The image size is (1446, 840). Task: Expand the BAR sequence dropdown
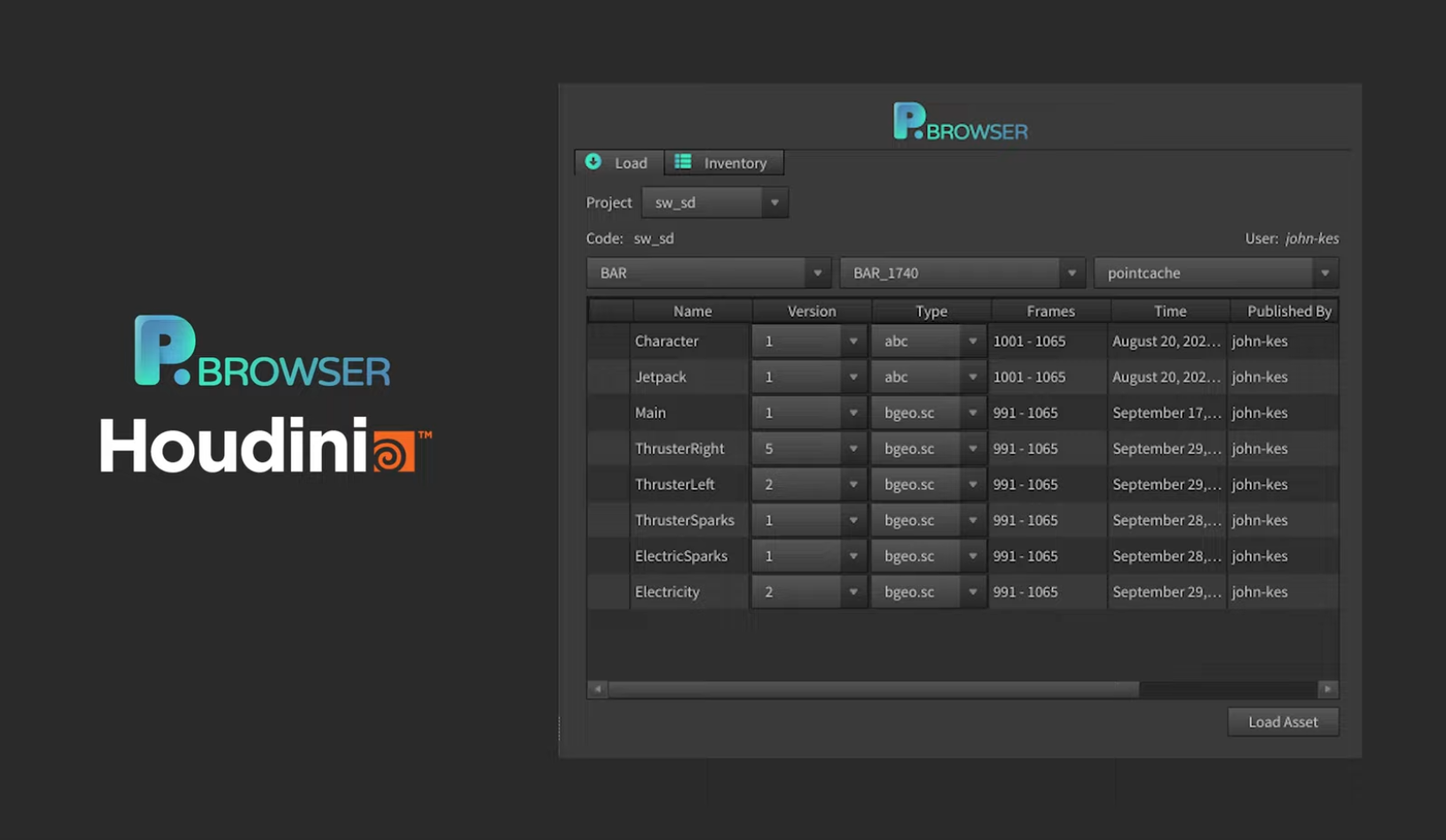[708, 272]
